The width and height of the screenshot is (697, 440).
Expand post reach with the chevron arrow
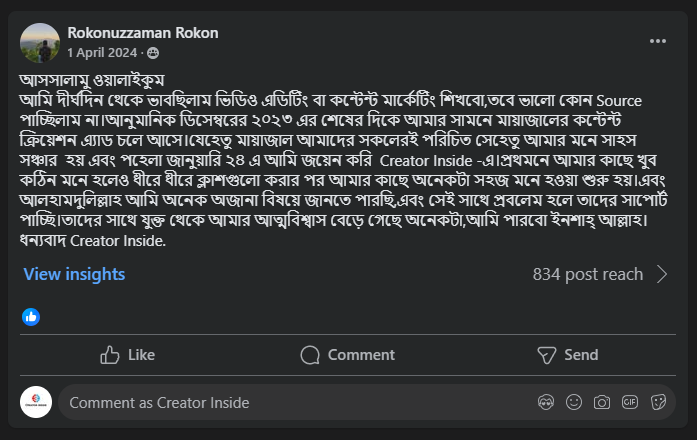(x=662, y=274)
